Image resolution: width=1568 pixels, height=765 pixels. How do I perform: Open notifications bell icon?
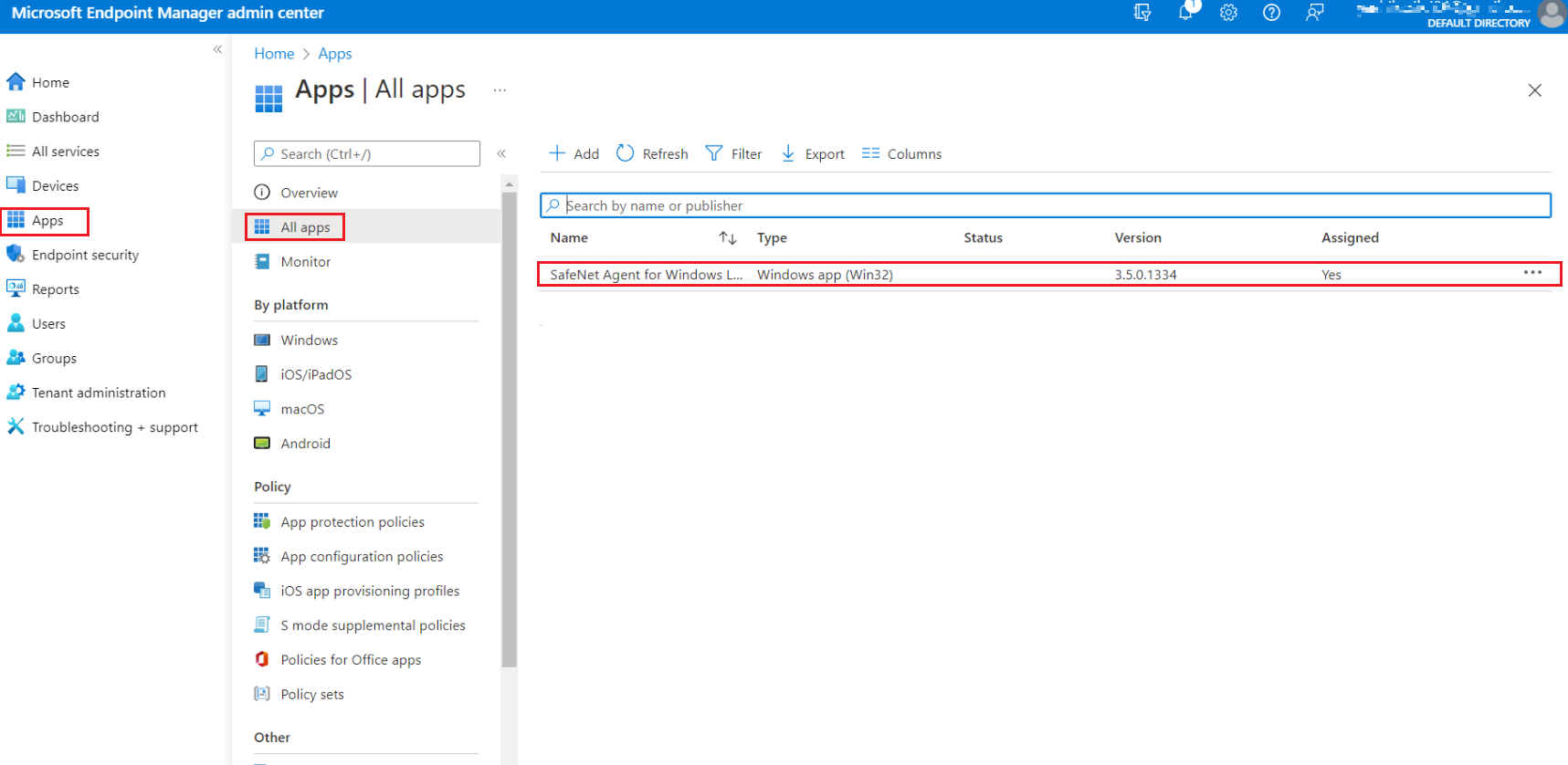(1185, 13)
